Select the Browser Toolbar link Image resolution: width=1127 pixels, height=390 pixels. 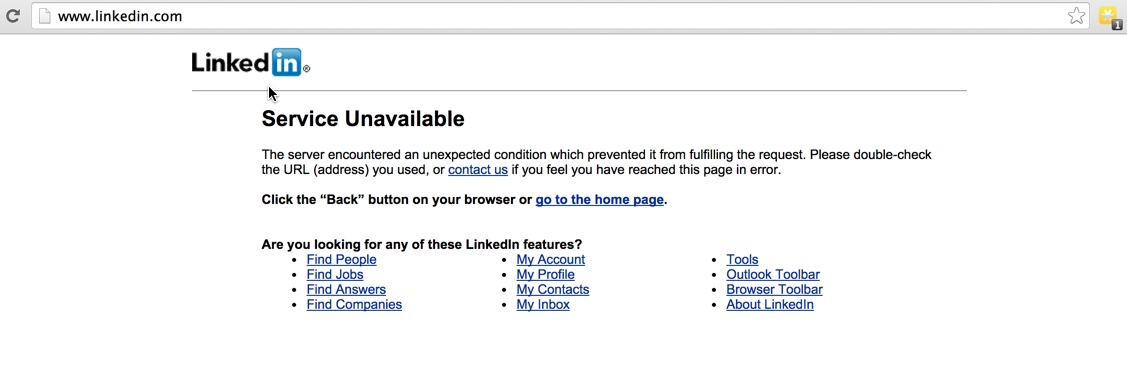click(774, 289)
